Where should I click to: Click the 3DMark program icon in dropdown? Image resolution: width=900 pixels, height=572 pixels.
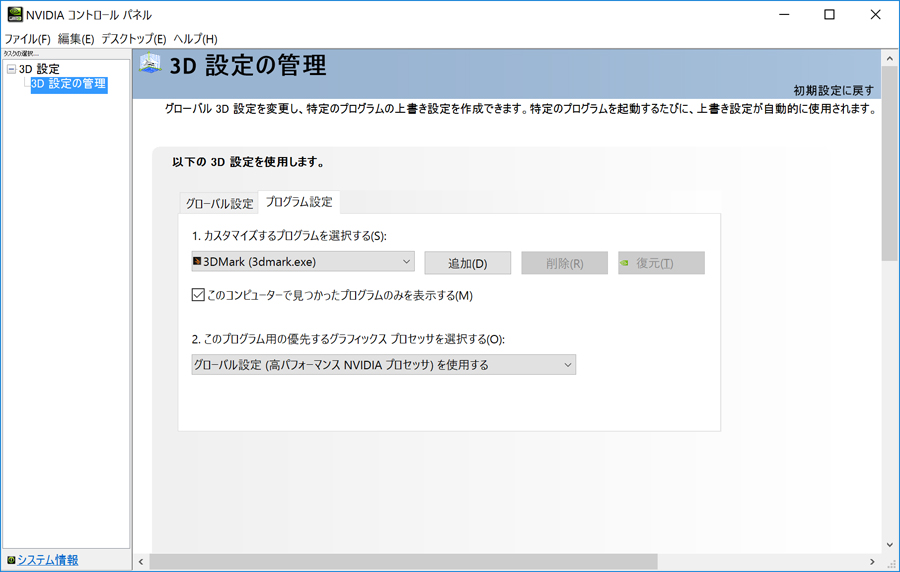tap(197, 262)
